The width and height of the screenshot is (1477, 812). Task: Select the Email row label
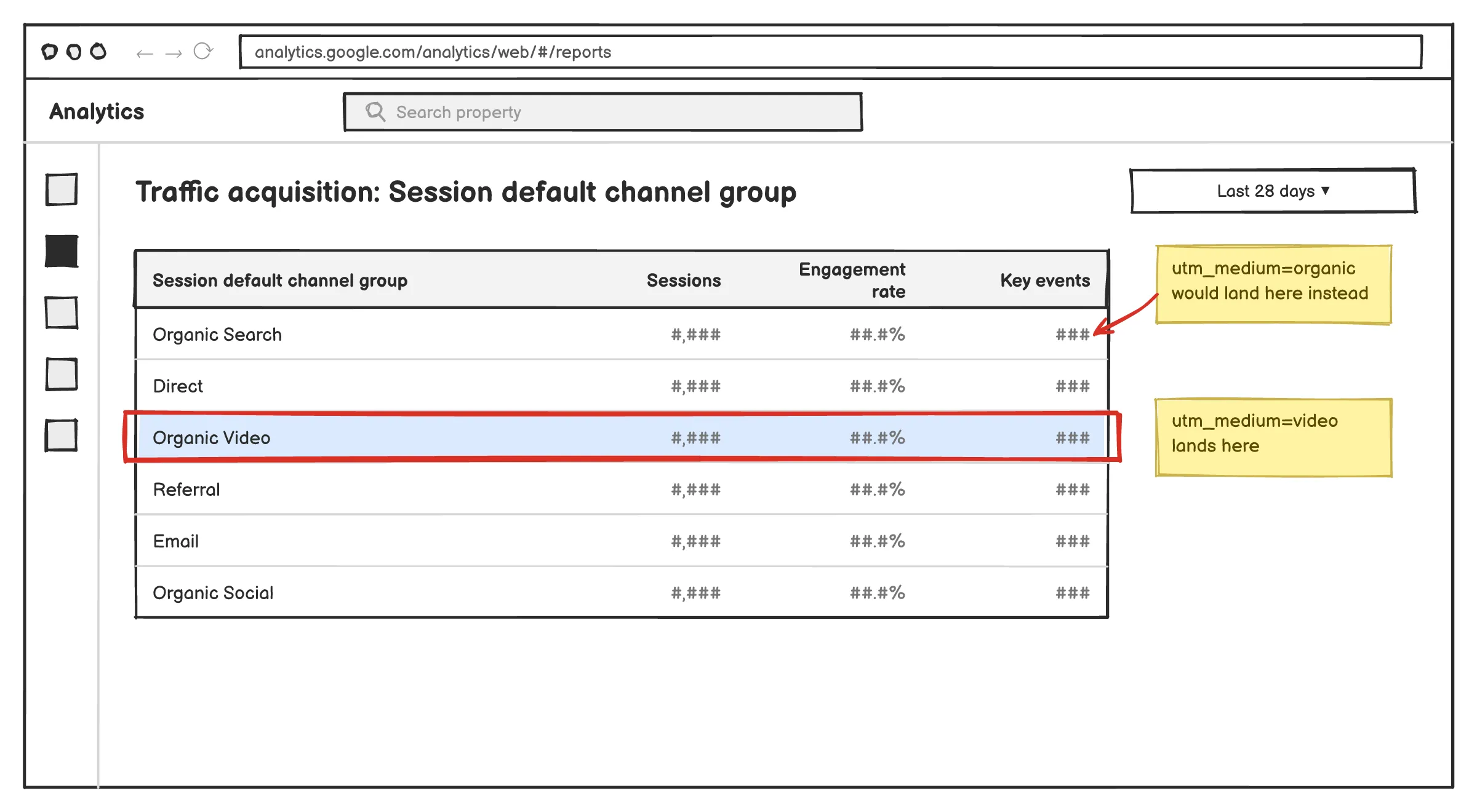pyautogui.click(x=176, y=541)
